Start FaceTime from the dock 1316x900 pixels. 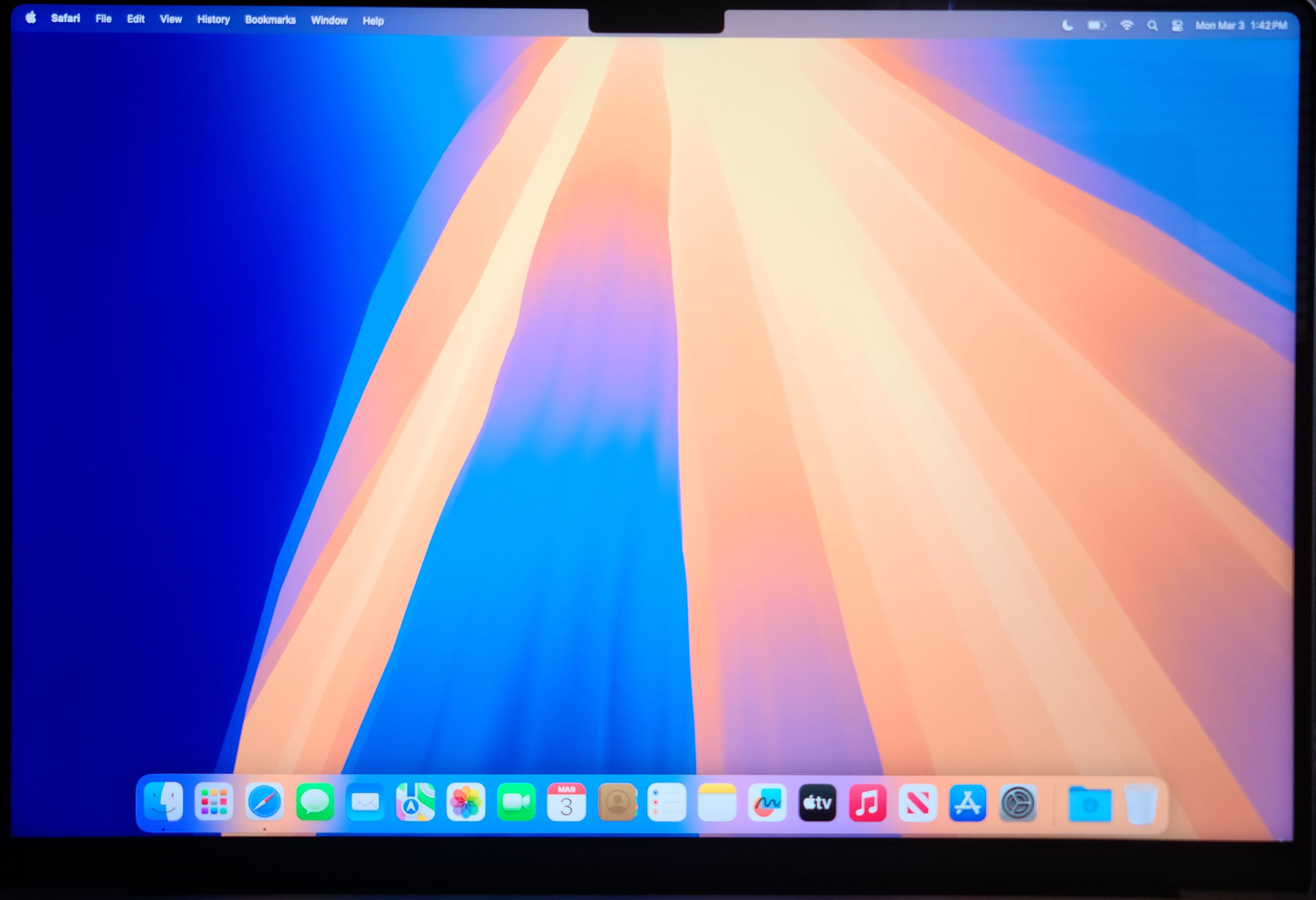(516, 802)
